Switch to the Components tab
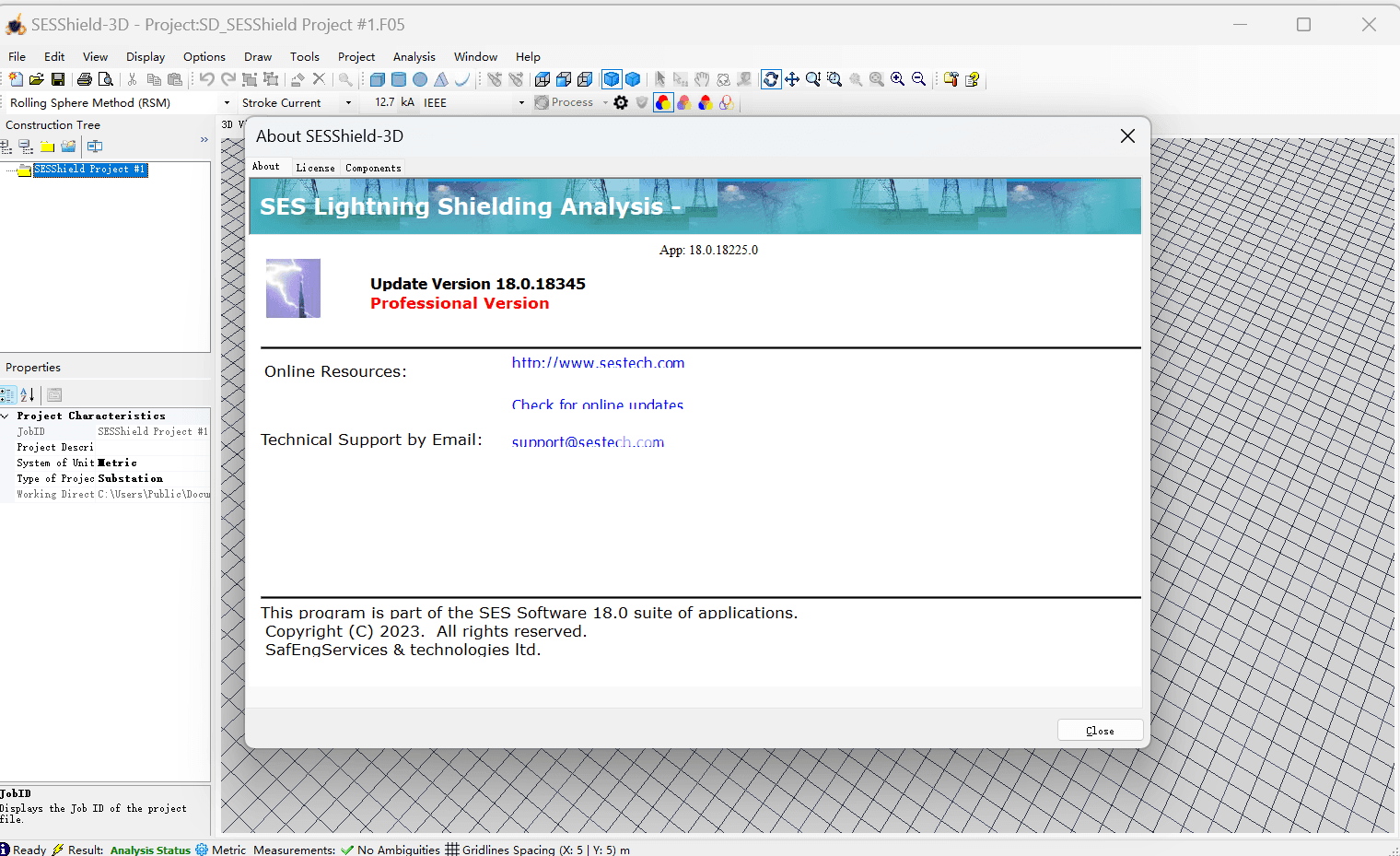Viewport: 1400px width, 856px height. click(373, 168)
